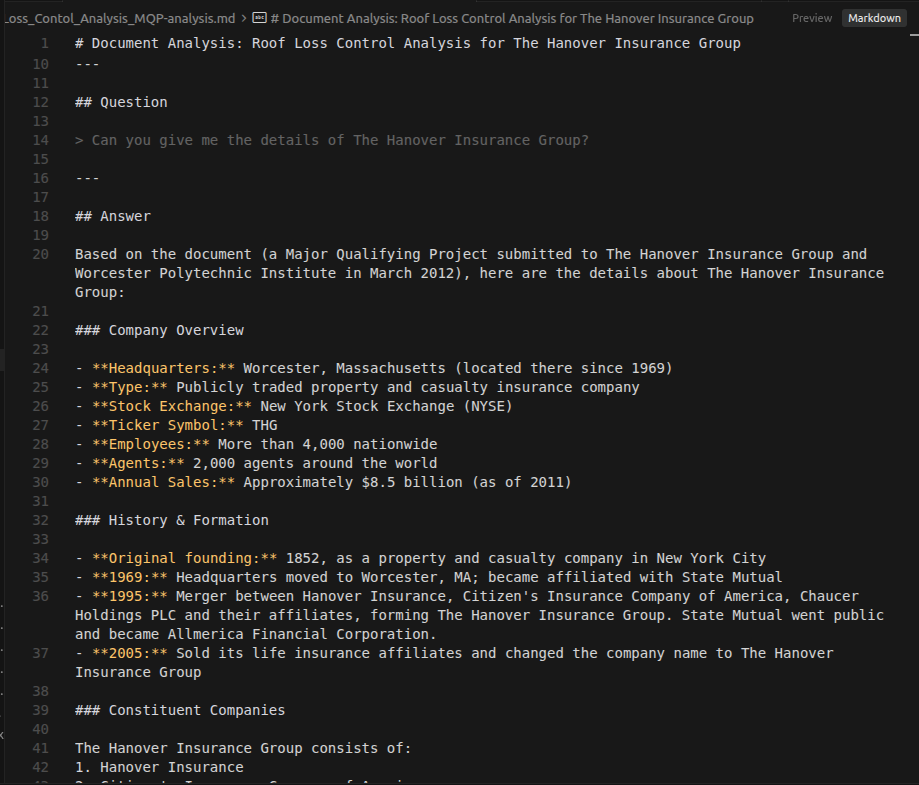Click the '### Company Overview' heading
The height and width of the screenshot is (785, 919).
pos(159,330)
